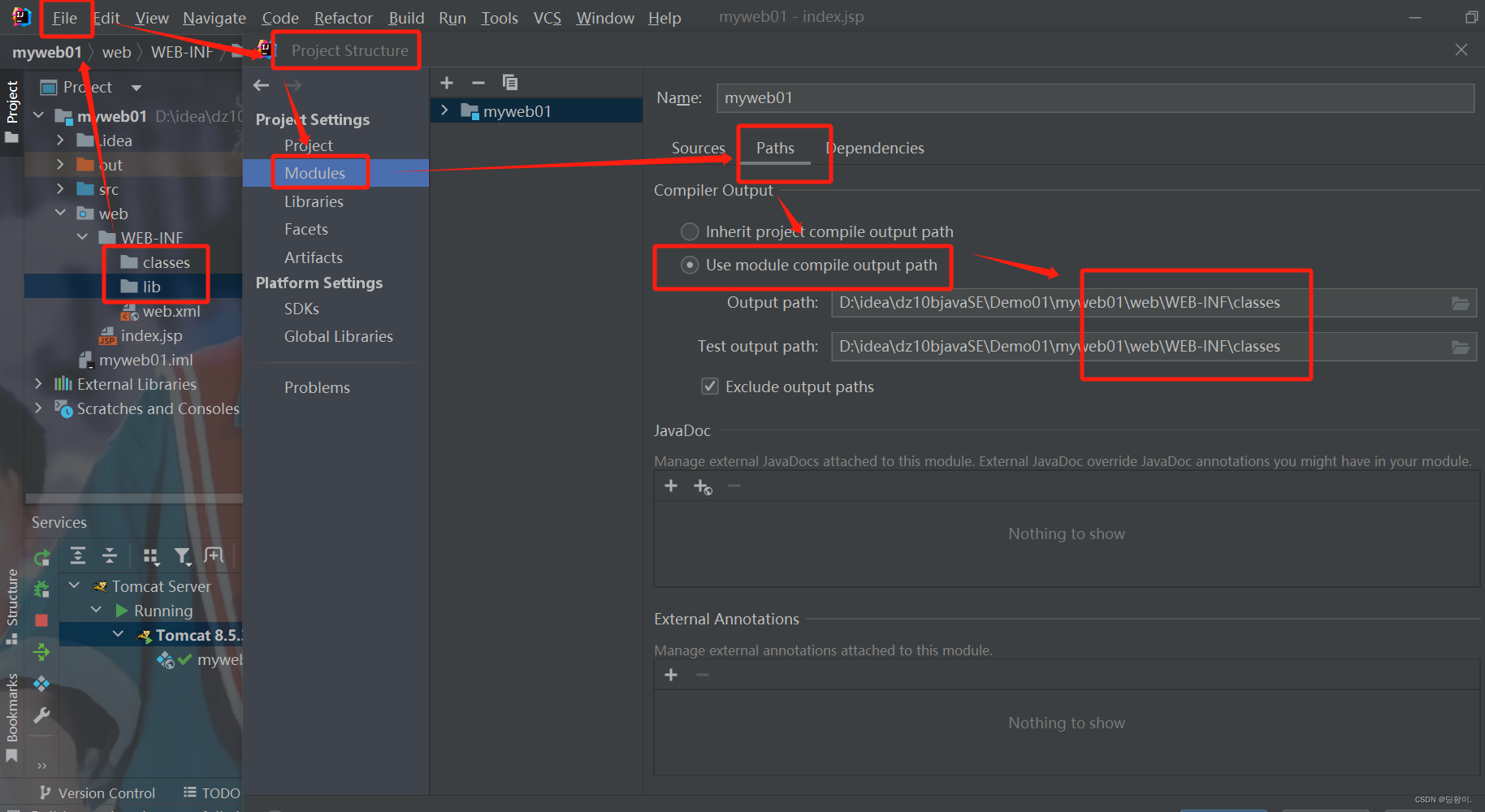Open the Project view dropdown
1485x812 pixels.
[136, 88]
